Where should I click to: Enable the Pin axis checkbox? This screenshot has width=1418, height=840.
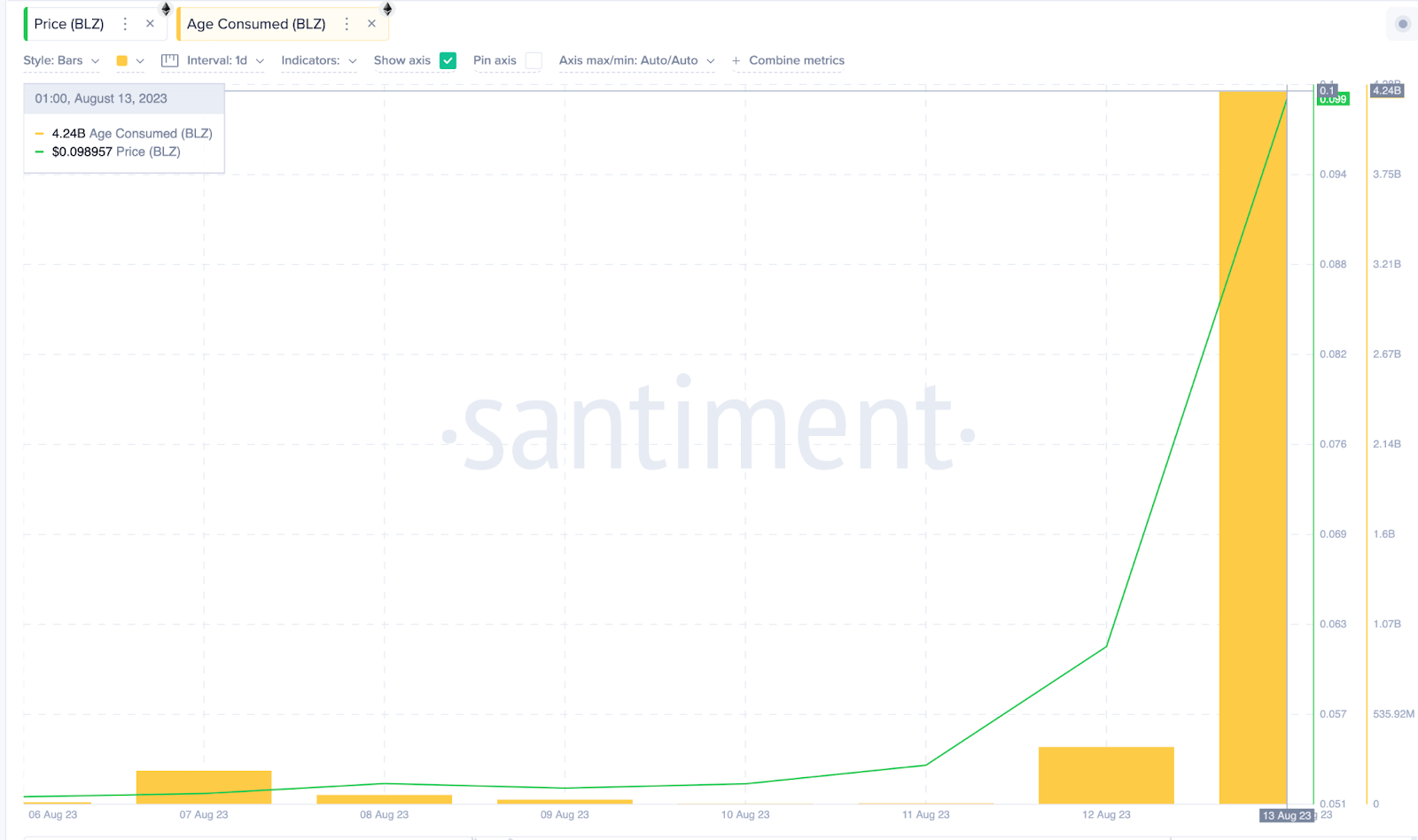[x=534, y=60]
